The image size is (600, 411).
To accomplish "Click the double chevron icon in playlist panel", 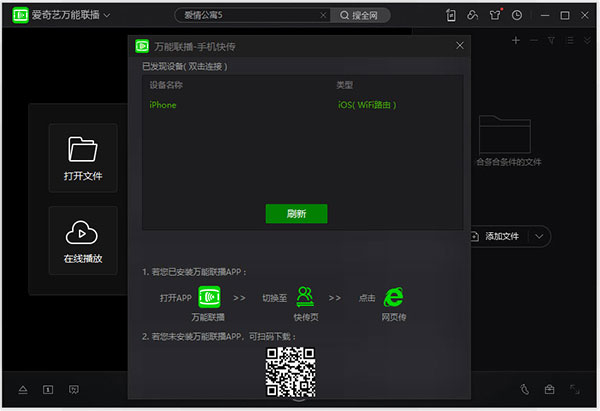I will [x=587, y=40].
